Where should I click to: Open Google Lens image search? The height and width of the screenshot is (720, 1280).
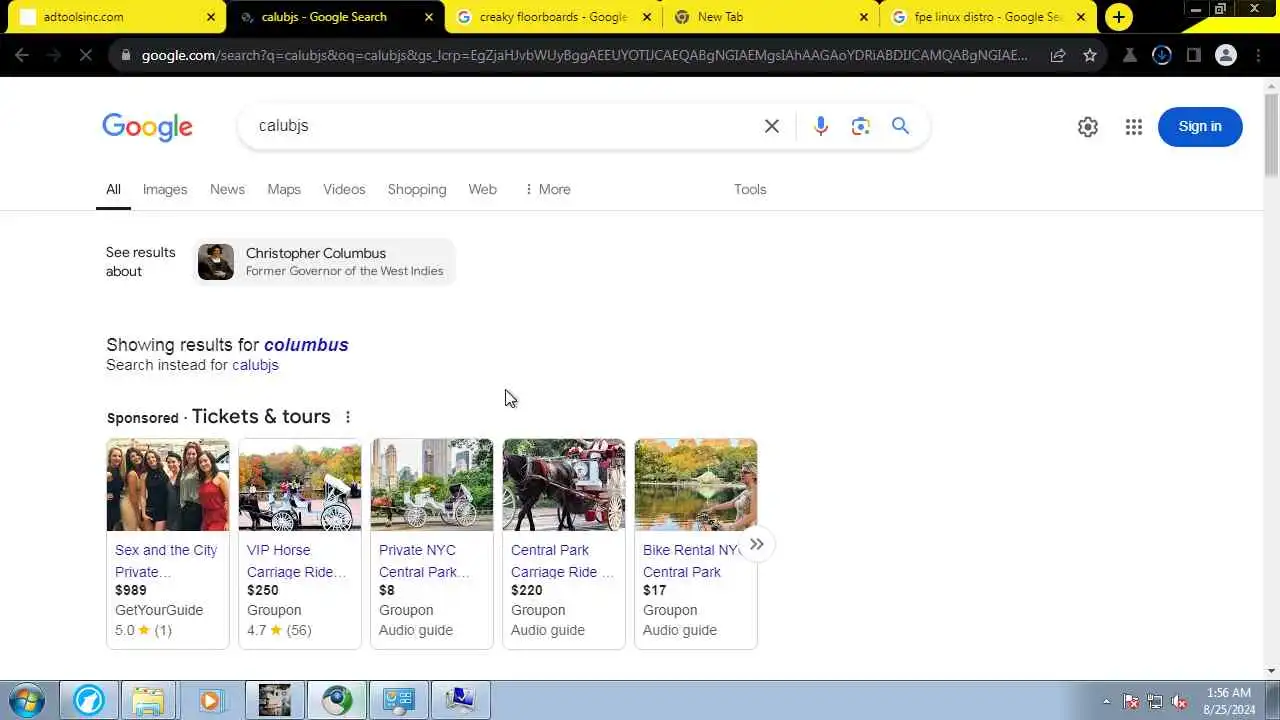click(x=861, y=126)
